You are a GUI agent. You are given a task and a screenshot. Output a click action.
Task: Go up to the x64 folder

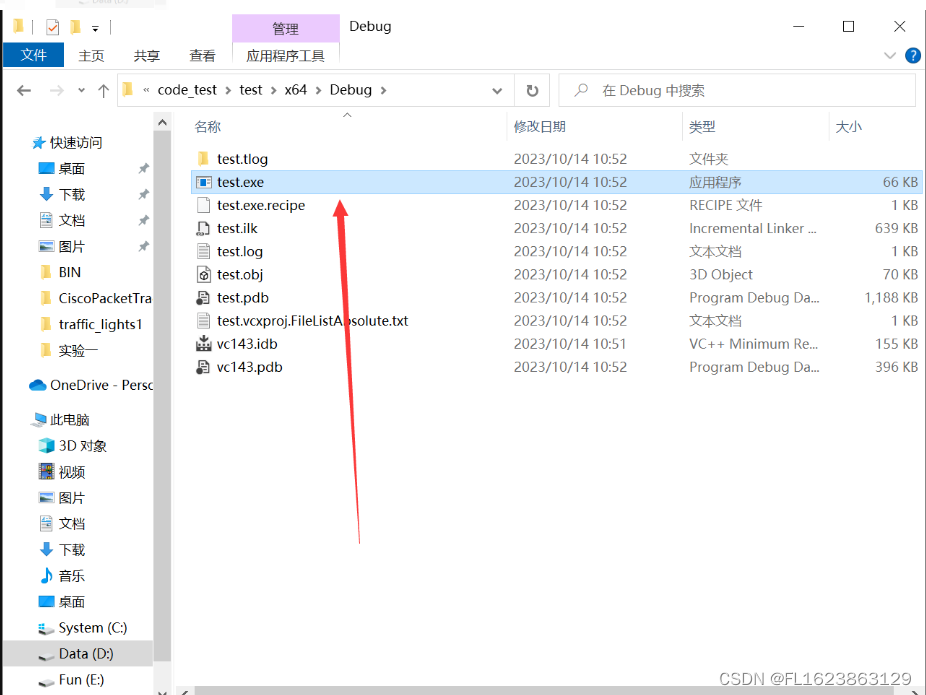point(103,89)
